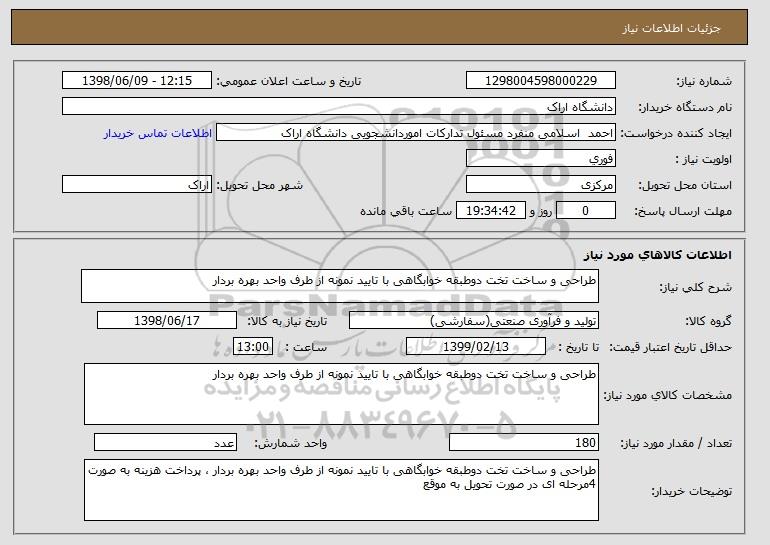
Task: Click the label تاریخ و ساعت اعلان عمومی
Action: click(289, 81)
